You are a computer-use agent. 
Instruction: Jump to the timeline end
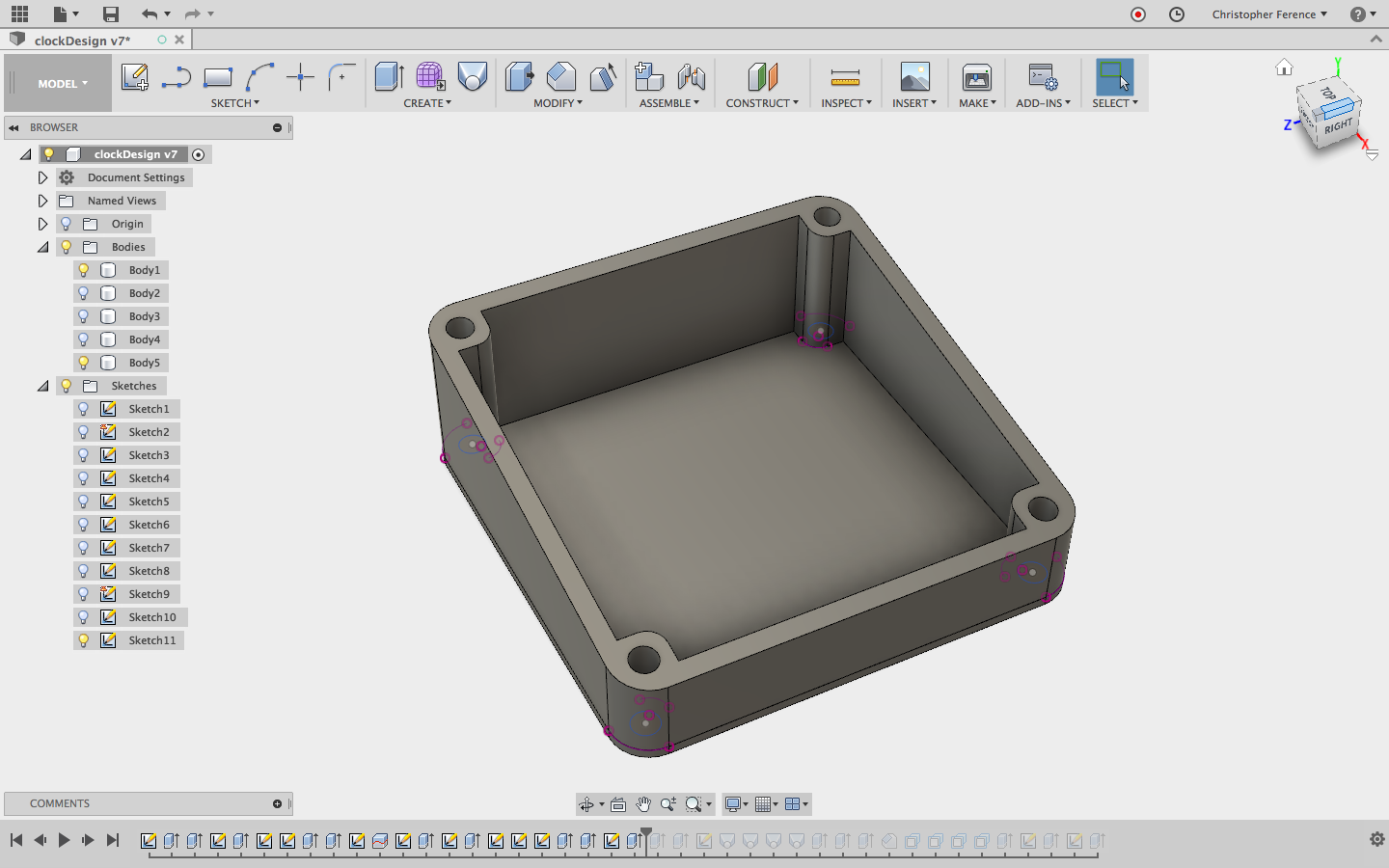pyautogui.click(x=112, y=840)
